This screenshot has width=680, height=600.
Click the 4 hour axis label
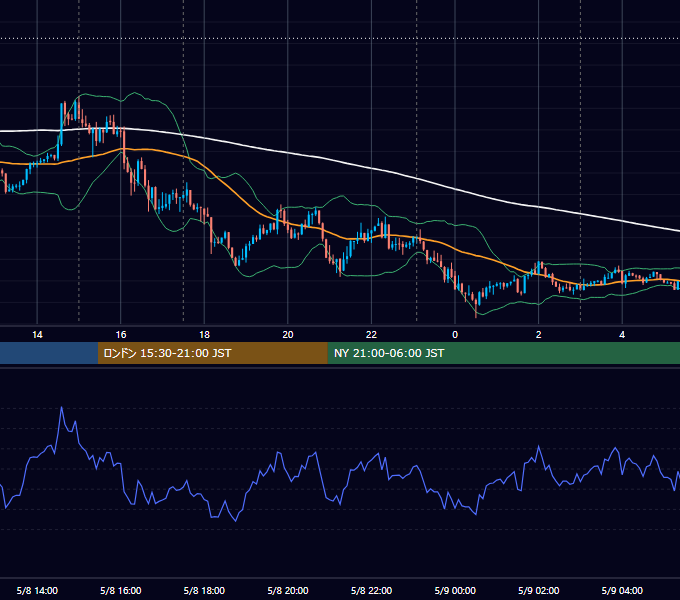[x=622, y=335]
